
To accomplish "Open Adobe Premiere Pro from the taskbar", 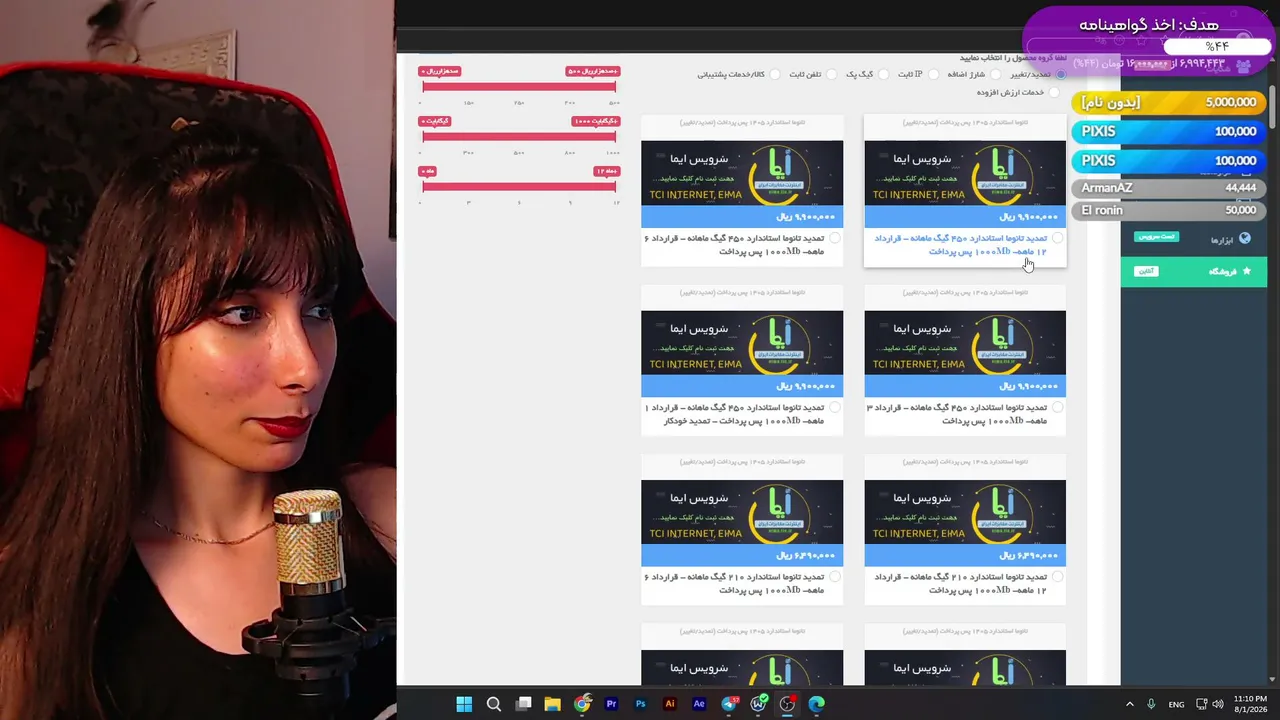I will coord(611,704).
